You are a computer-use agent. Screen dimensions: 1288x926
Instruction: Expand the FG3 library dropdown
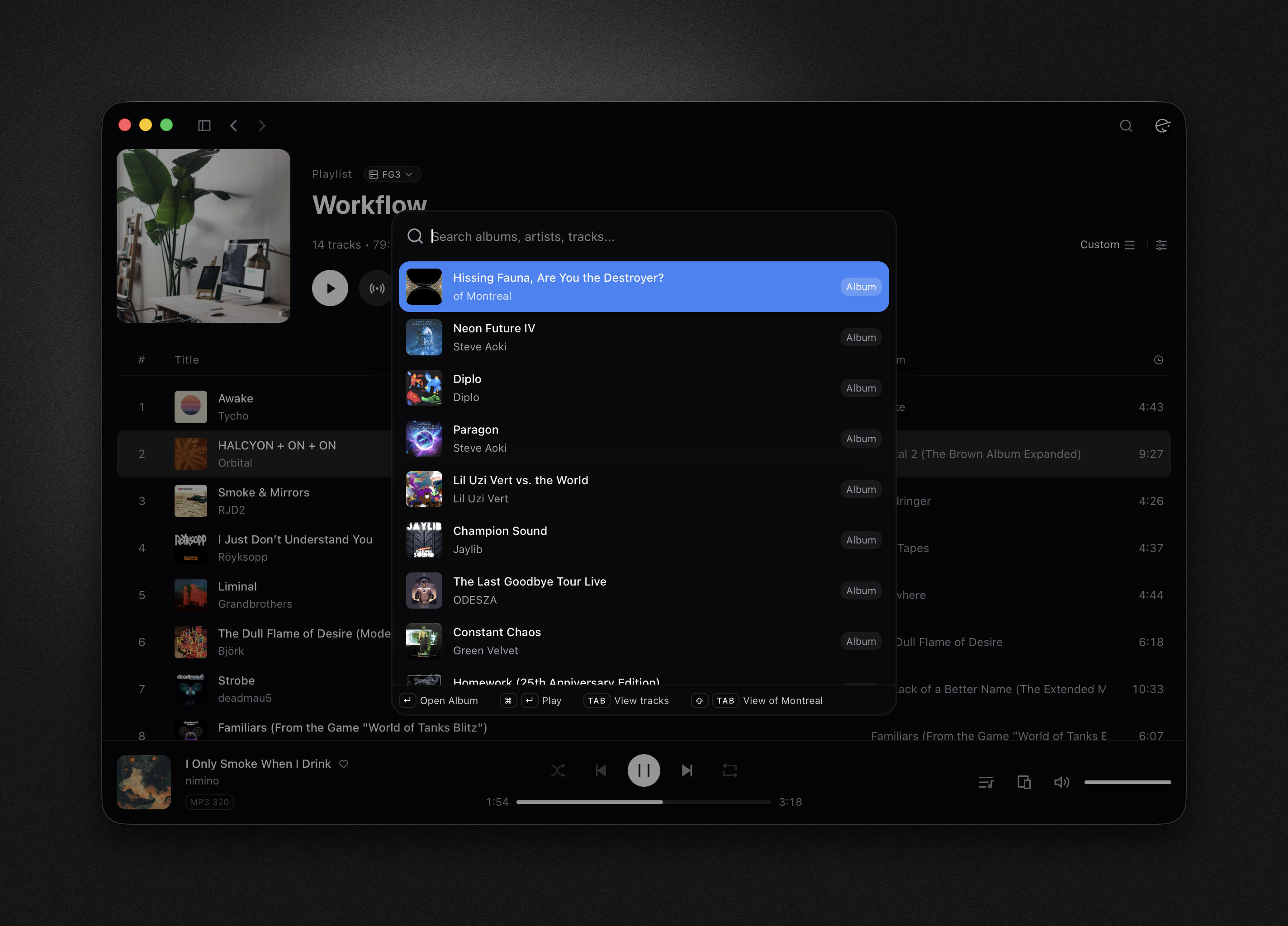pos(392,174)
